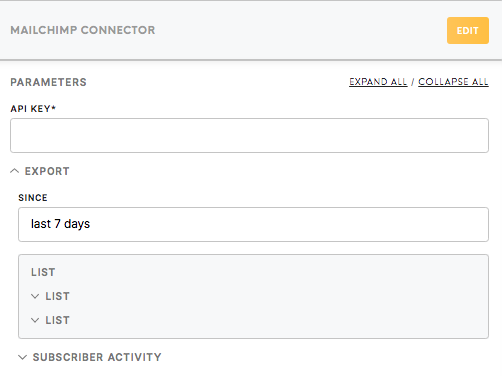Click the SINCE field showing last 7 days
Image resolution: width=502 pixels, height=376 pixels.
coord(253,224)
